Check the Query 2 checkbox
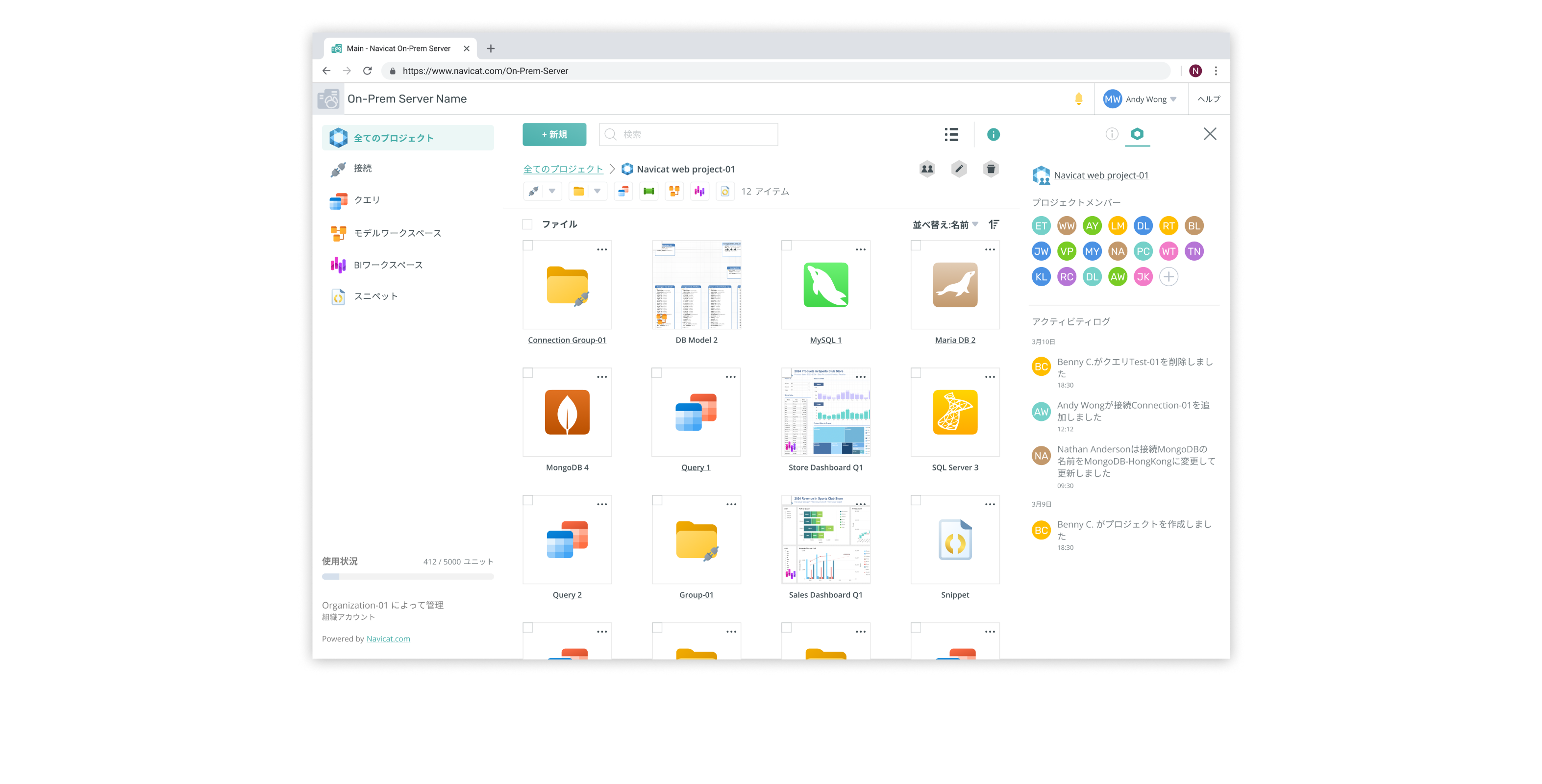 point(528,500)
